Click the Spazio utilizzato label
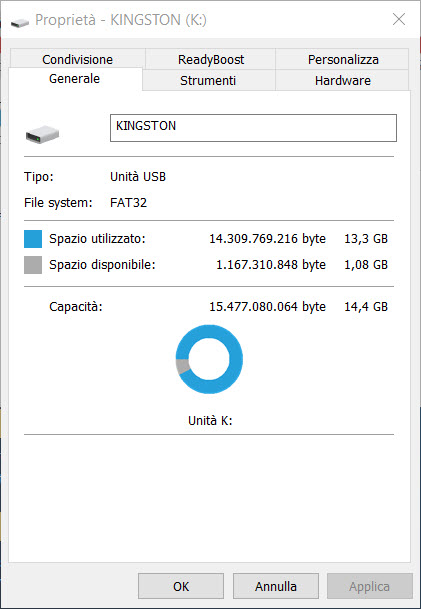Image resolution: width=421 pixels, height=609 pixels. [97, 239]
